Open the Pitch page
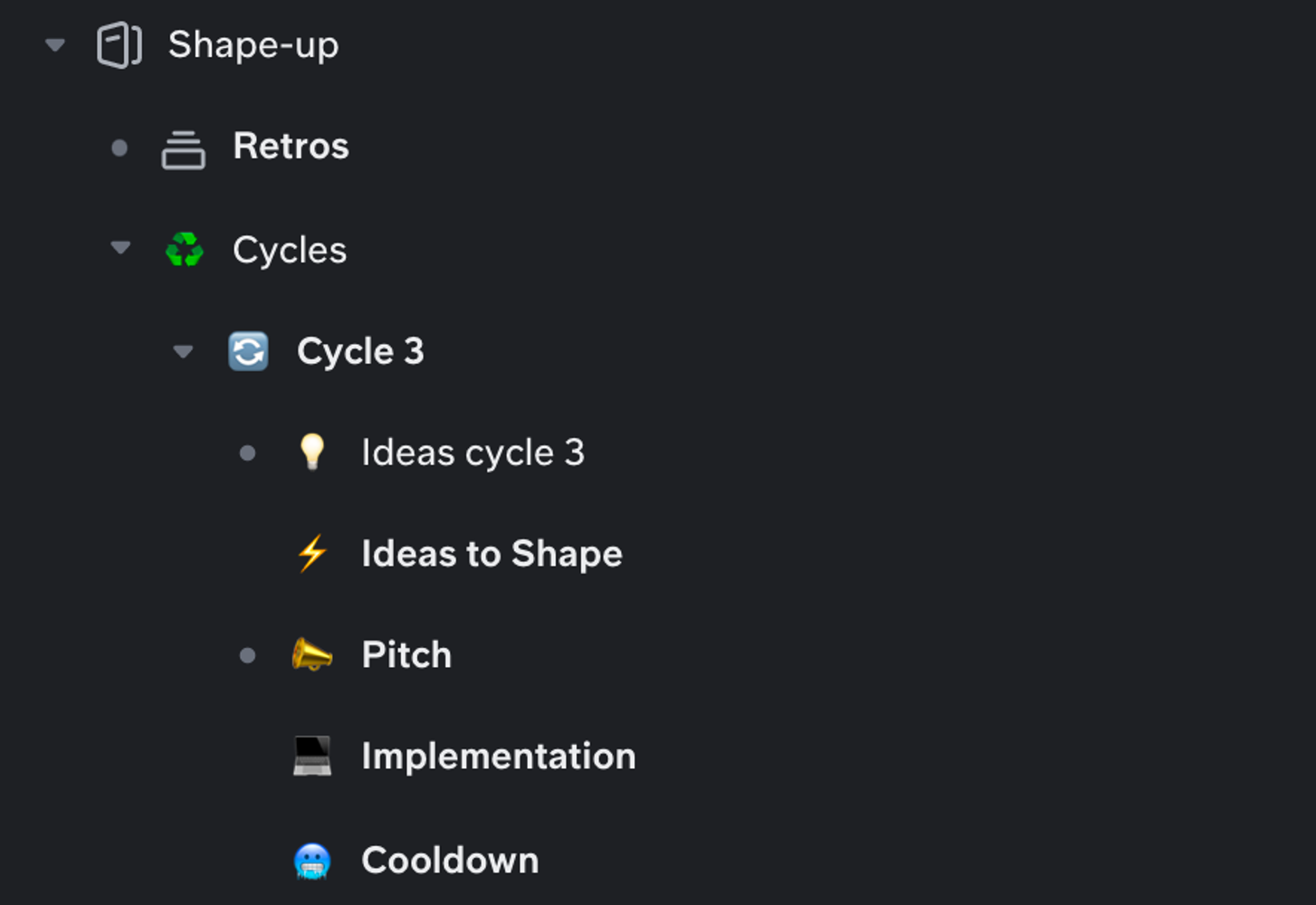 point(406,654)
